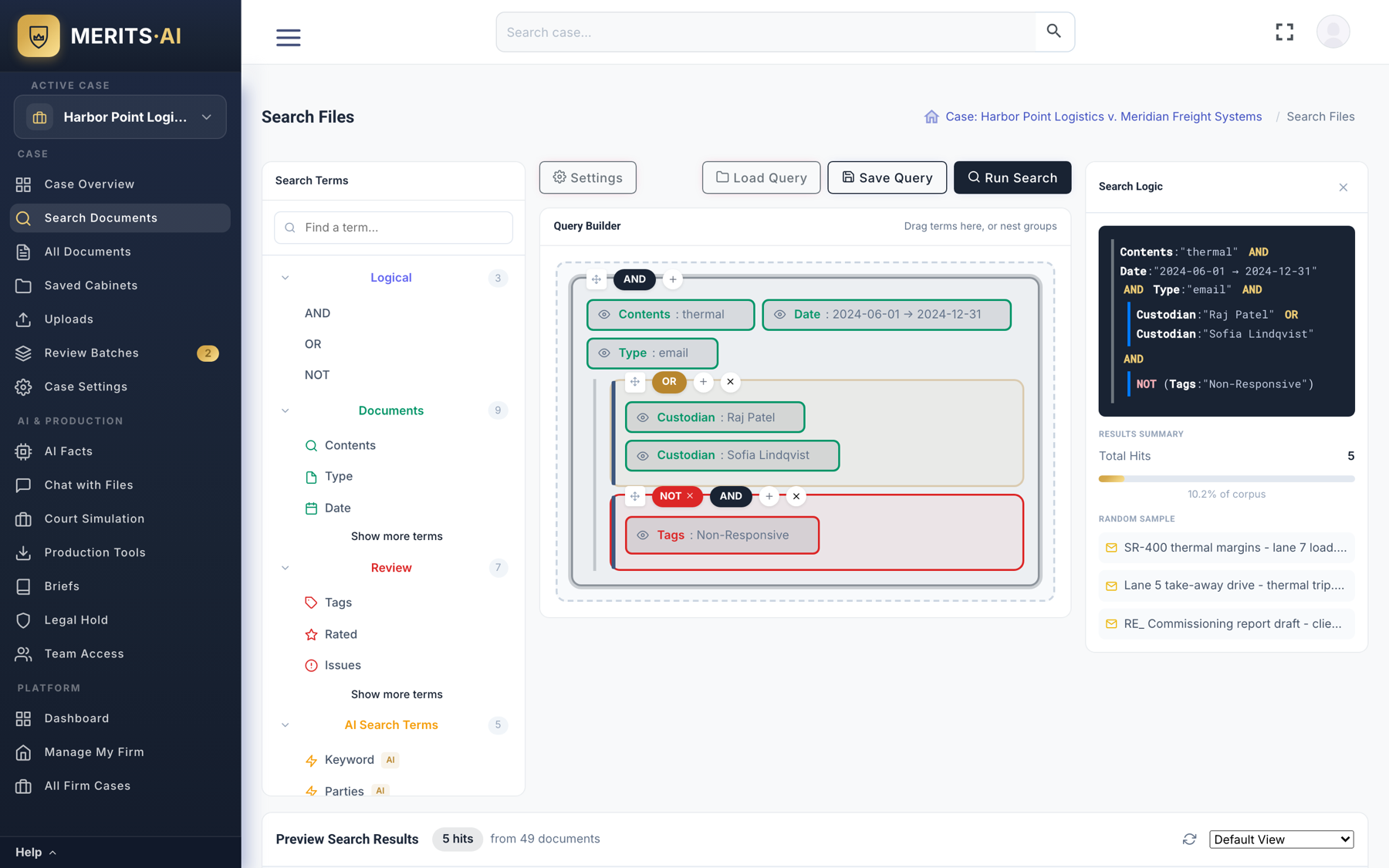1389x868 pixels.
Task: Toggle visibility of Custodian Sofia Lindqvist term
Action: pos(643,456)
